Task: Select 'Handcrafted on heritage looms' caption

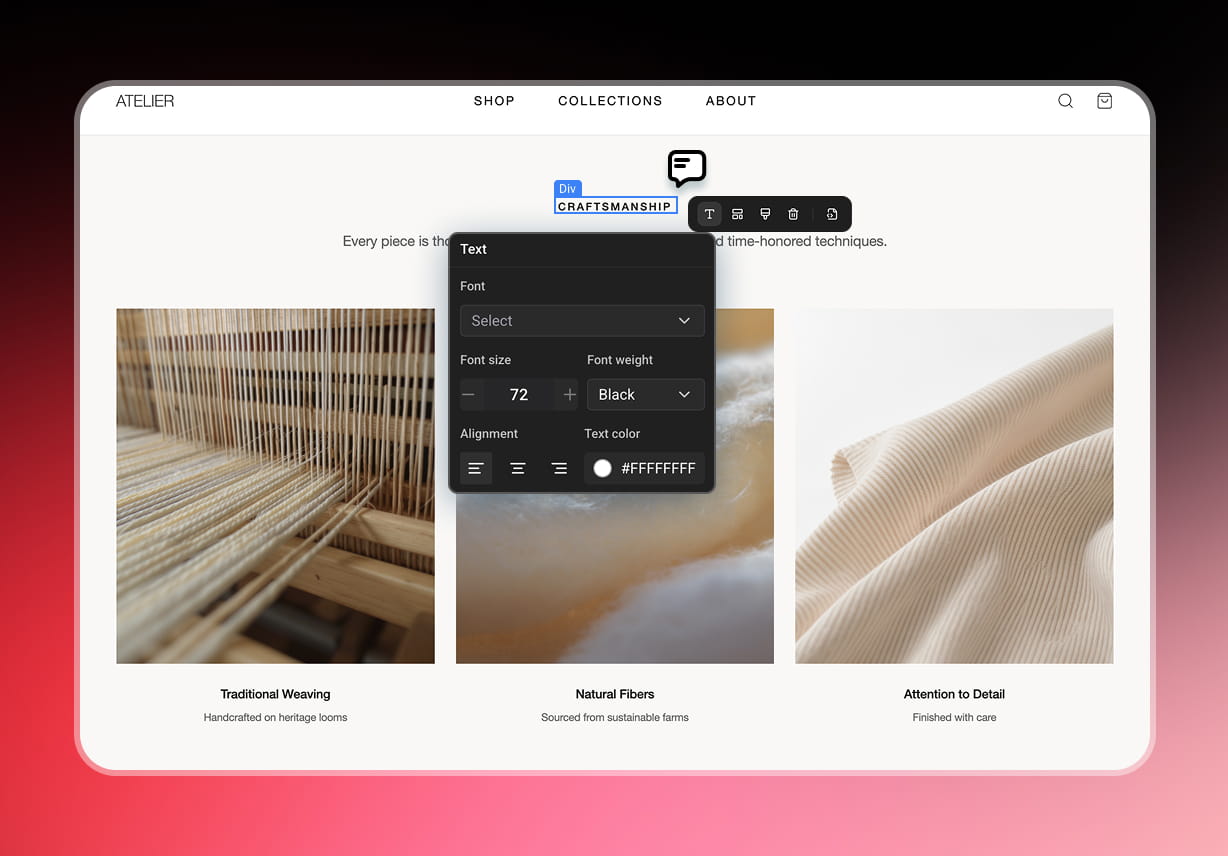Action: click(275, 717)
